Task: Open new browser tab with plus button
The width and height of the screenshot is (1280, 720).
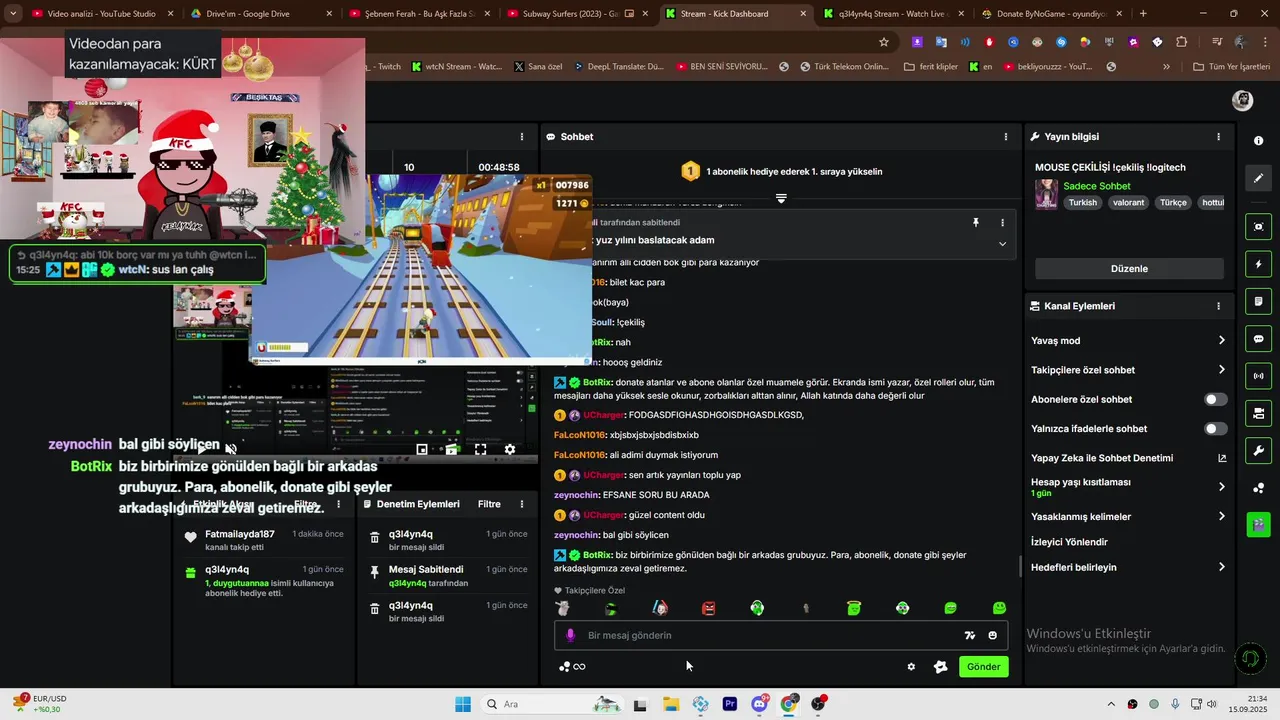Action: pos(1143,14)
